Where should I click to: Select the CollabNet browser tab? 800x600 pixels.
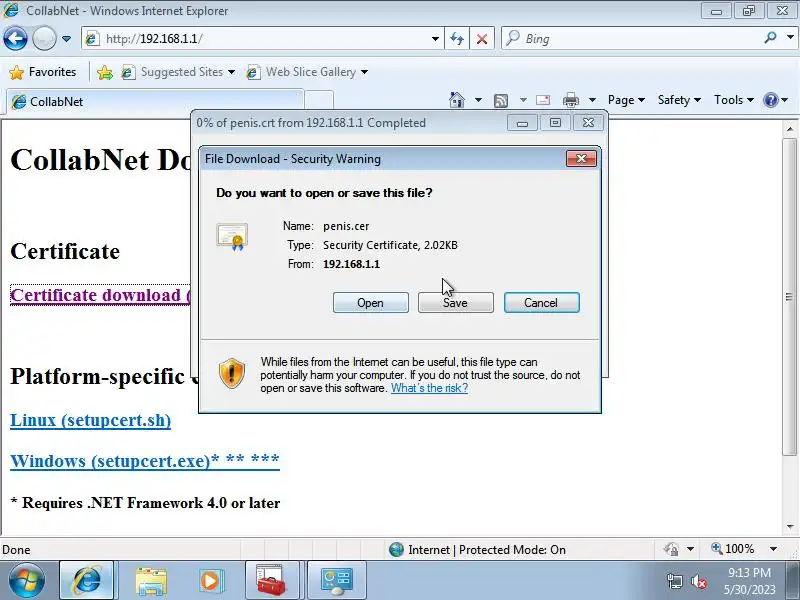click(155, 102)
